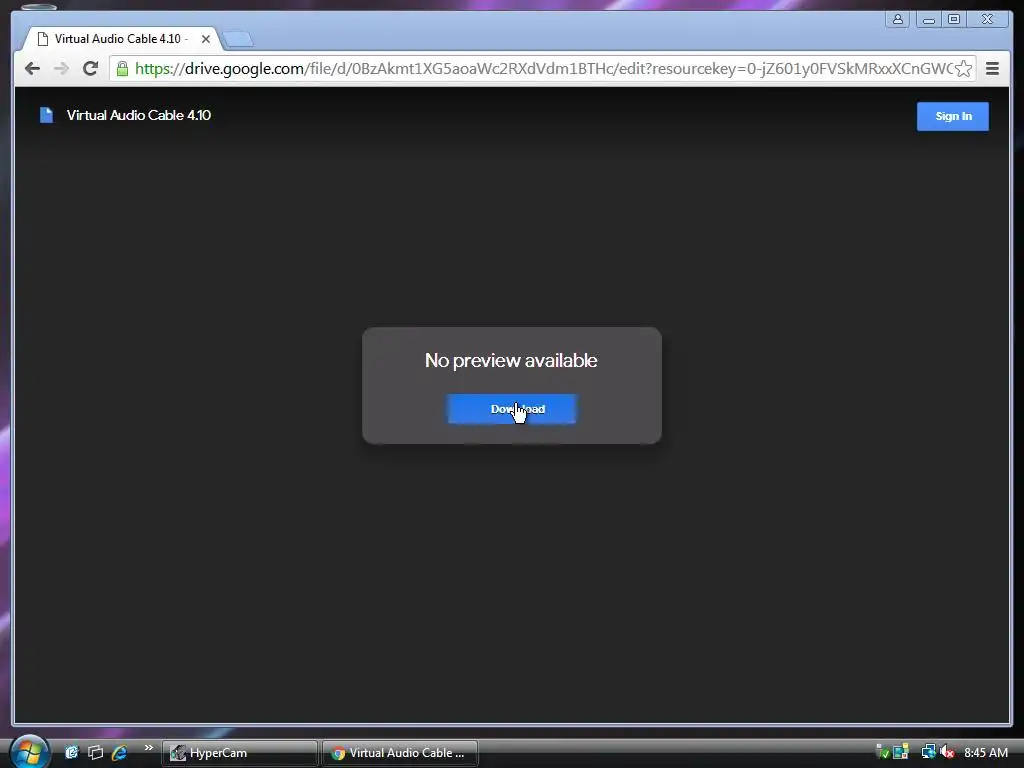Viewport: 1024px width, 768px height.
Task: Open Chrome hamburger menu
Action: tap(992, 69)
